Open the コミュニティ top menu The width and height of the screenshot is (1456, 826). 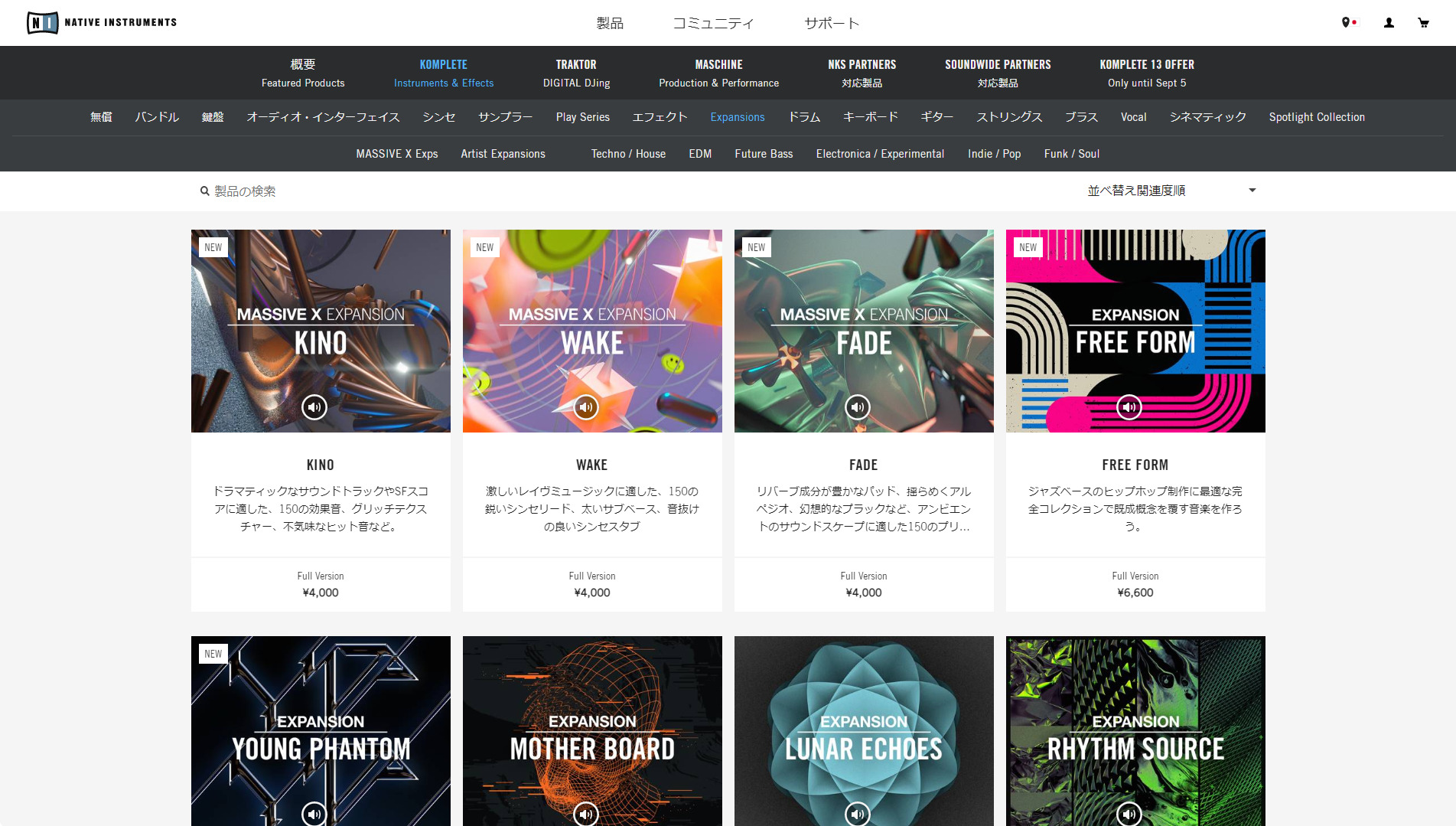(713, 23)
